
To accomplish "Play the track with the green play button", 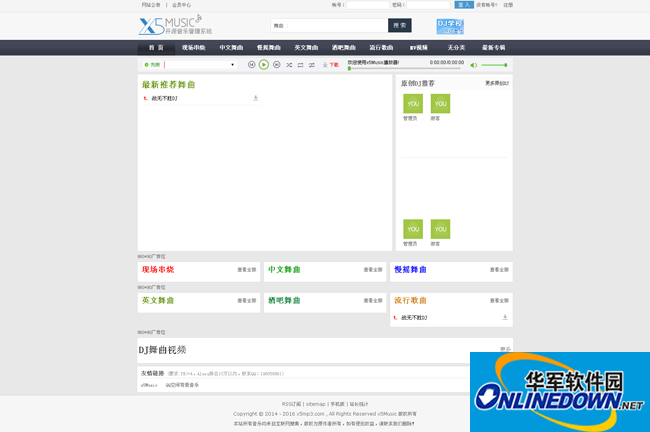I will (x=264, y=65).
